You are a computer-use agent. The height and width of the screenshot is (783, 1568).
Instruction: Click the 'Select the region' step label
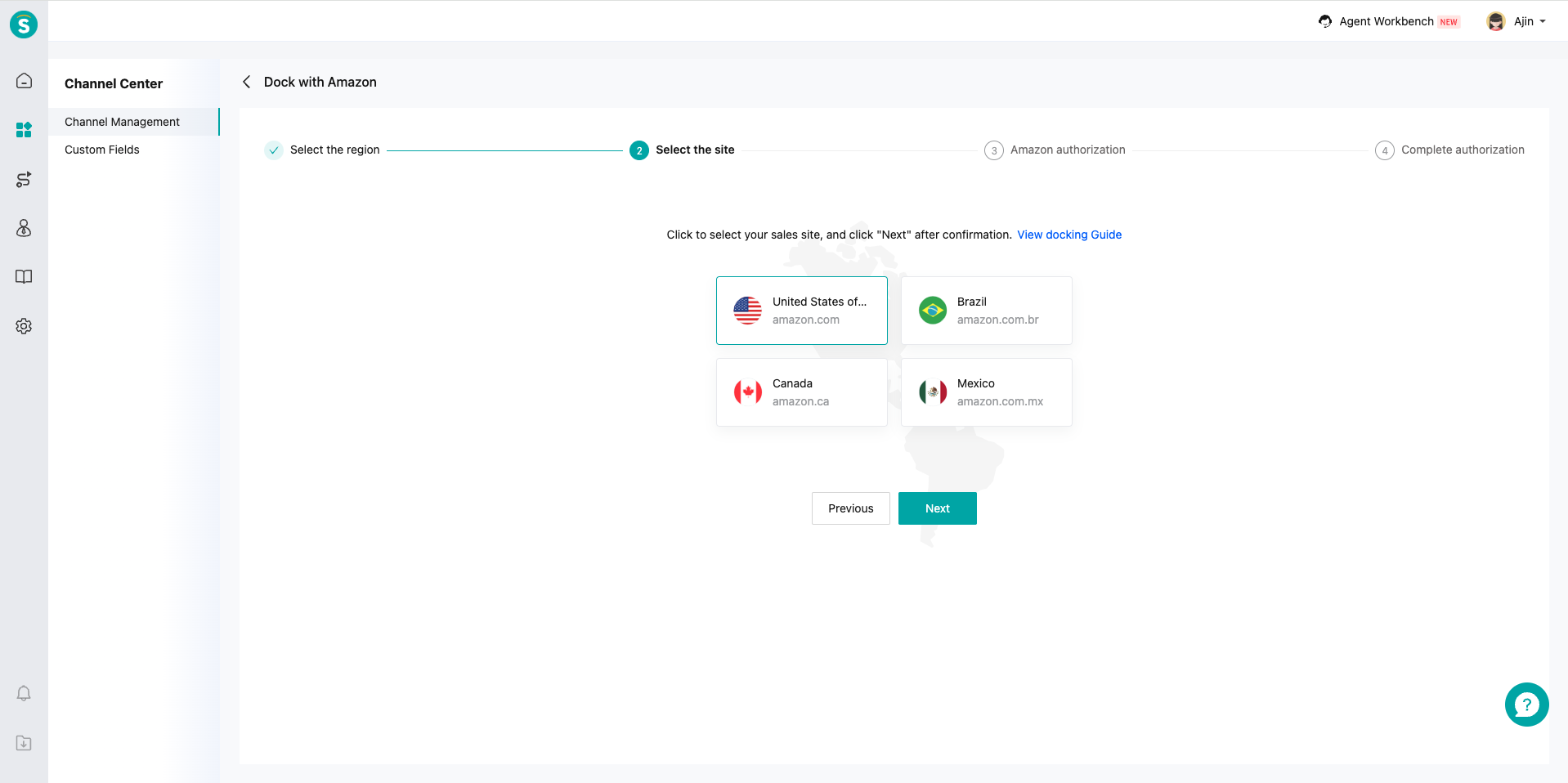coord(335,150)
